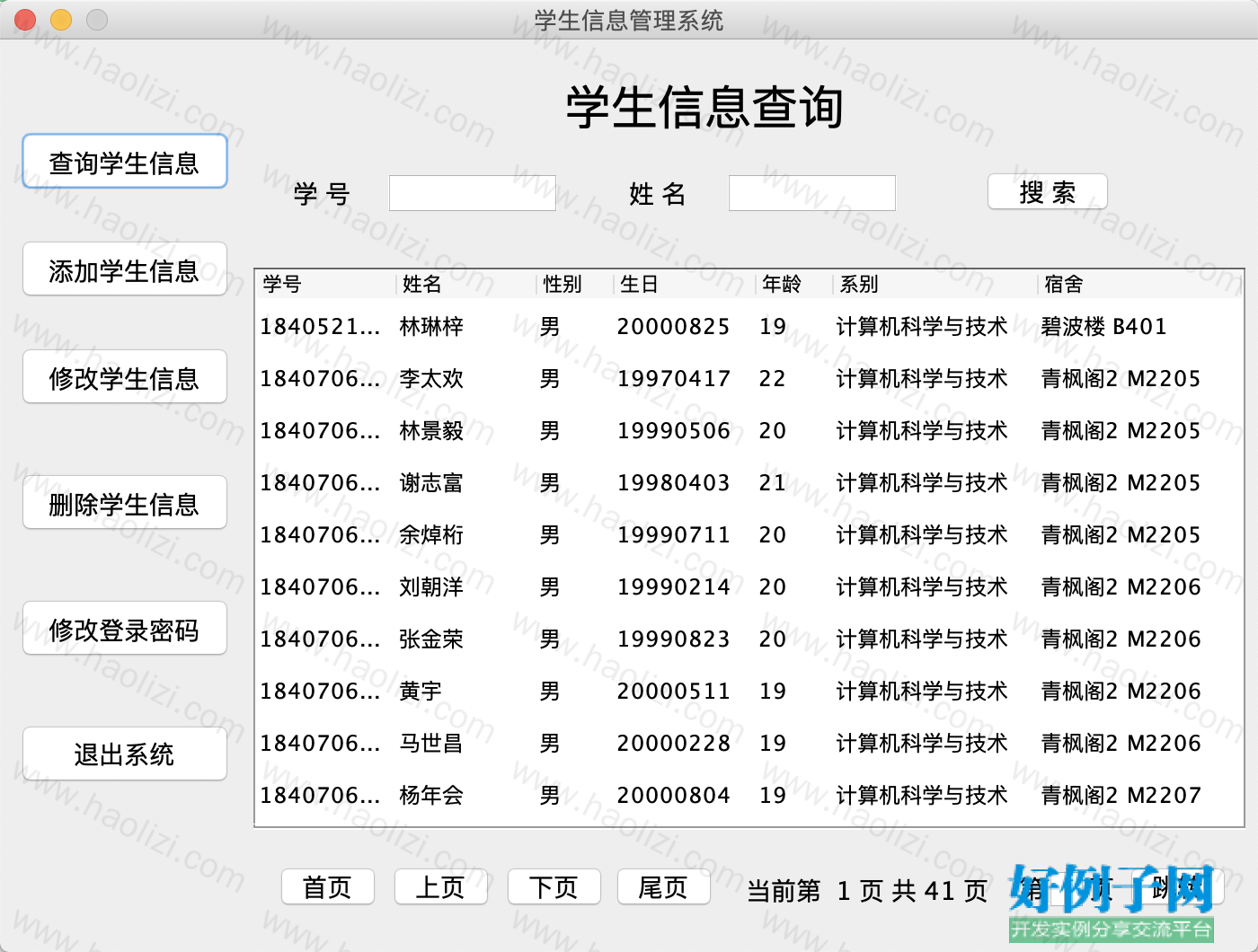Focus the 姓名 search input field
The image size is (1258, 952).
pyautogui.click(x=812, y=193)
